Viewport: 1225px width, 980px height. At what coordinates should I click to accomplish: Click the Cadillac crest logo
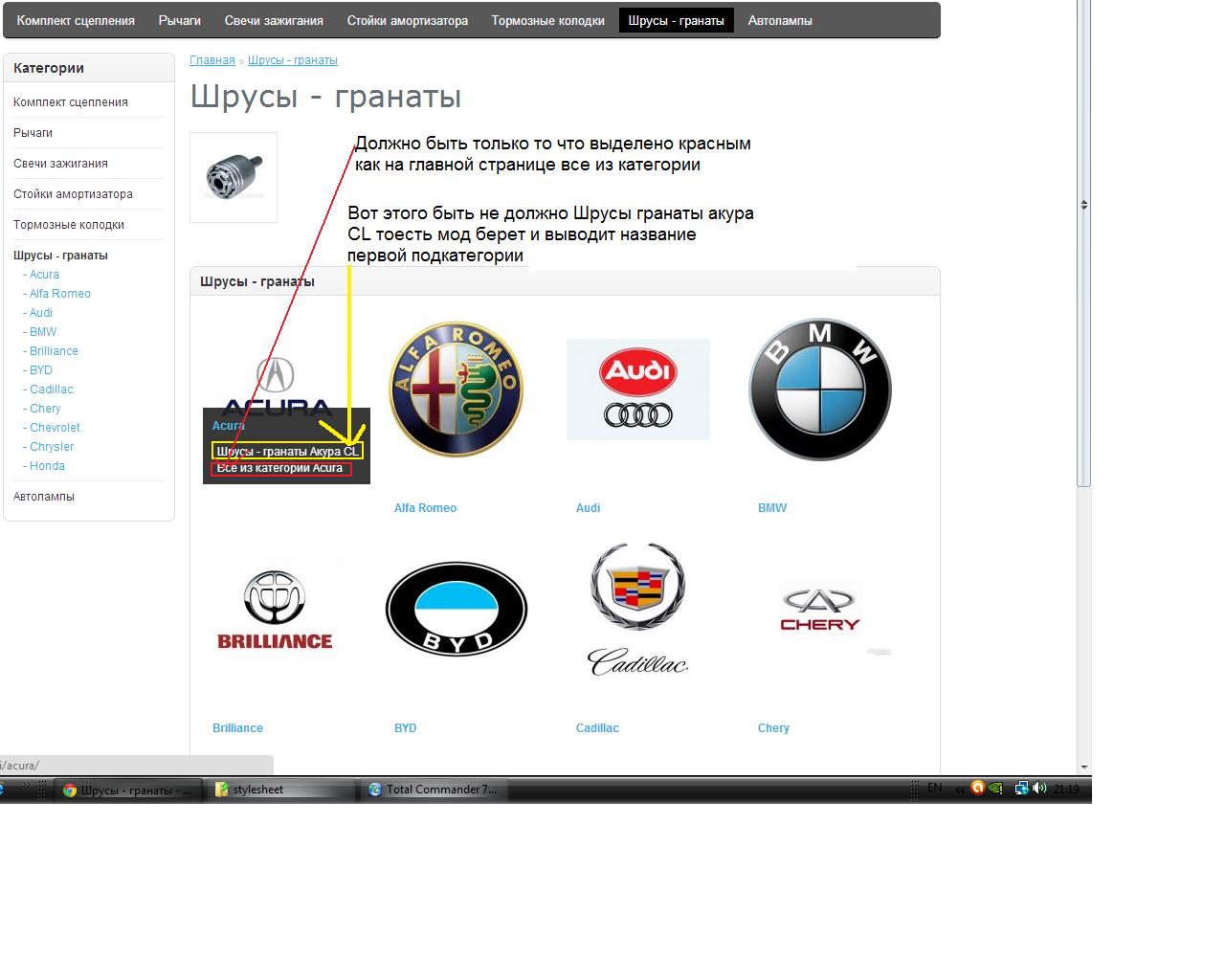tap(637, 609)
